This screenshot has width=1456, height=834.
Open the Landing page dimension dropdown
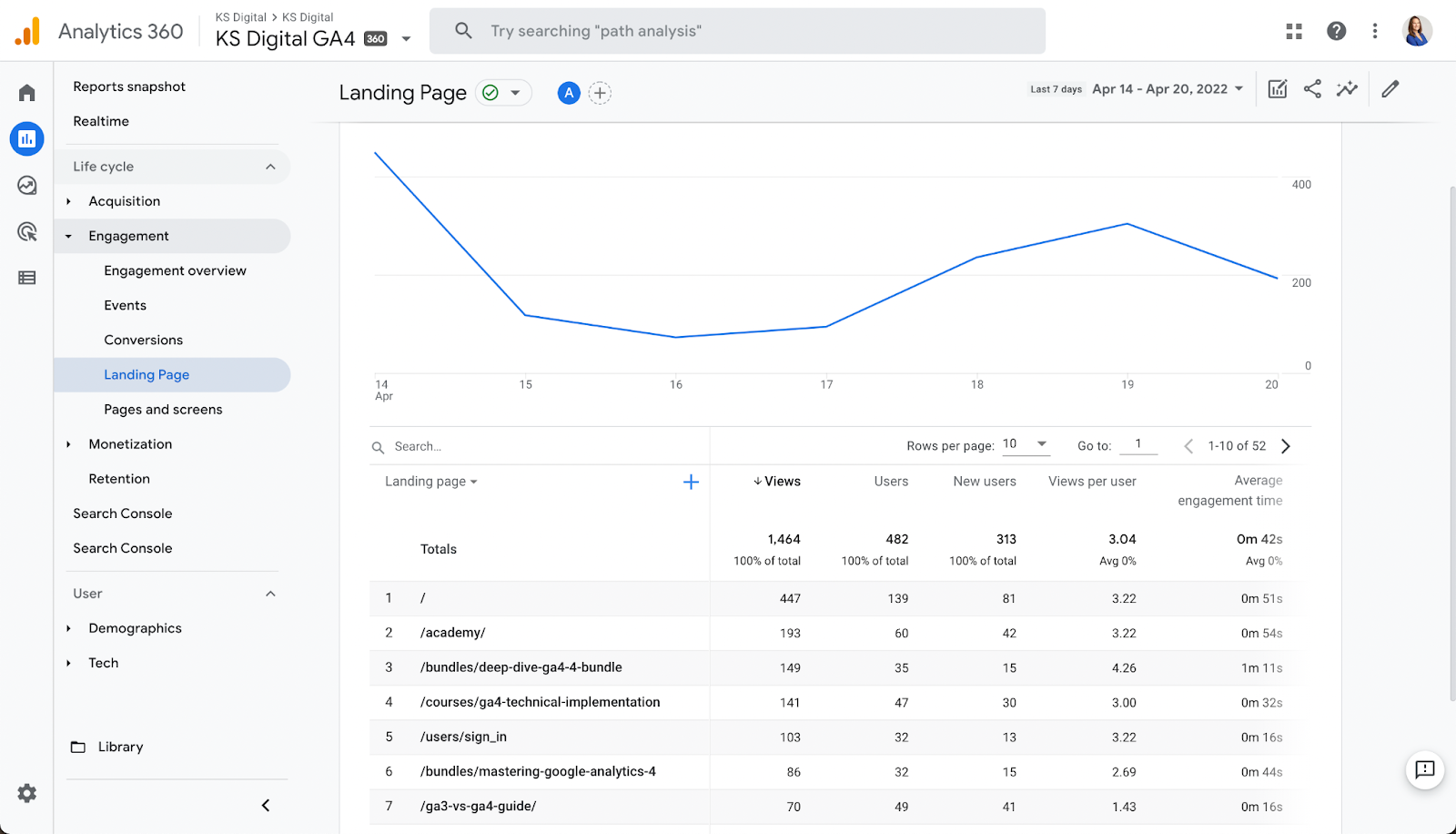431,482
